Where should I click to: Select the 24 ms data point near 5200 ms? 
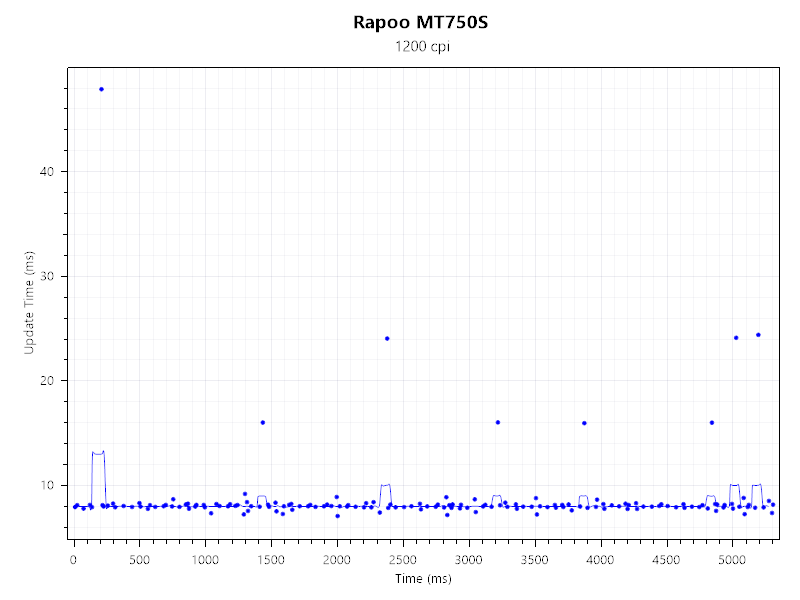point(758,335)
